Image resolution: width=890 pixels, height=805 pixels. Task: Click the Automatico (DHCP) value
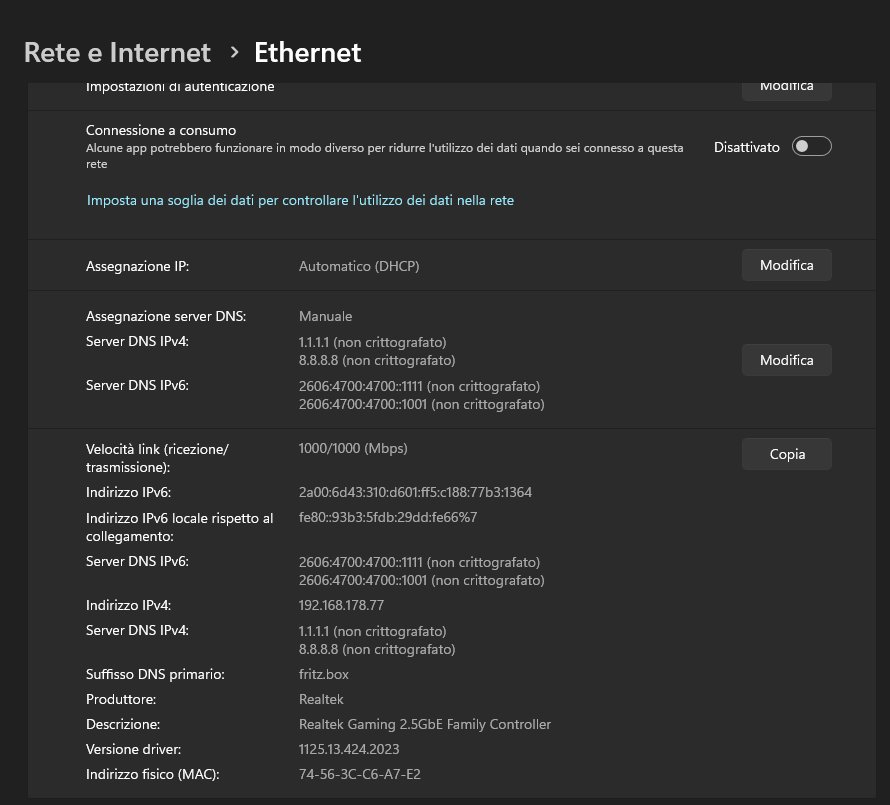pyautogui.click(x=359, y=266)
